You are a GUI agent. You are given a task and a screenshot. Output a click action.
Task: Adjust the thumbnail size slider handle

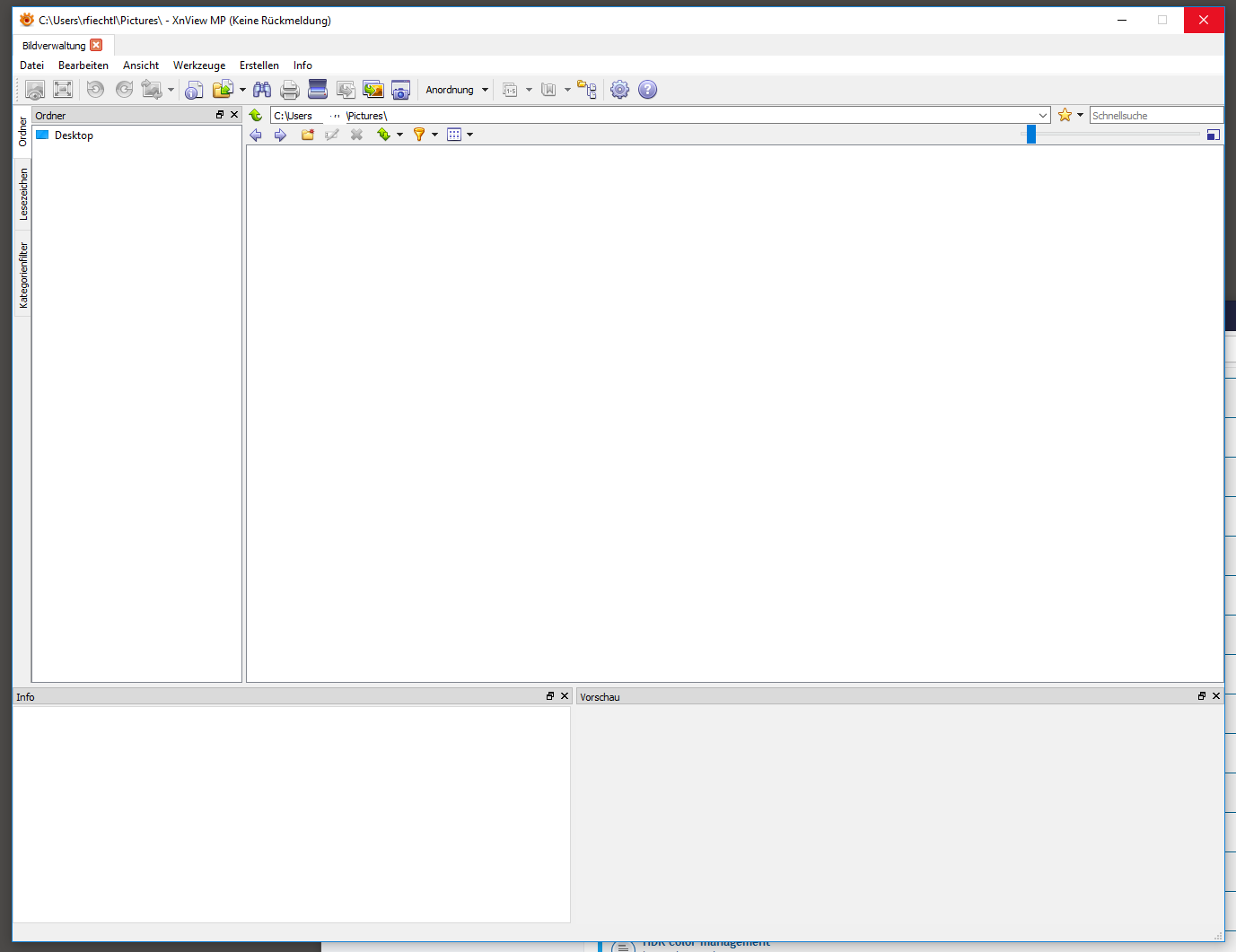1031,134
